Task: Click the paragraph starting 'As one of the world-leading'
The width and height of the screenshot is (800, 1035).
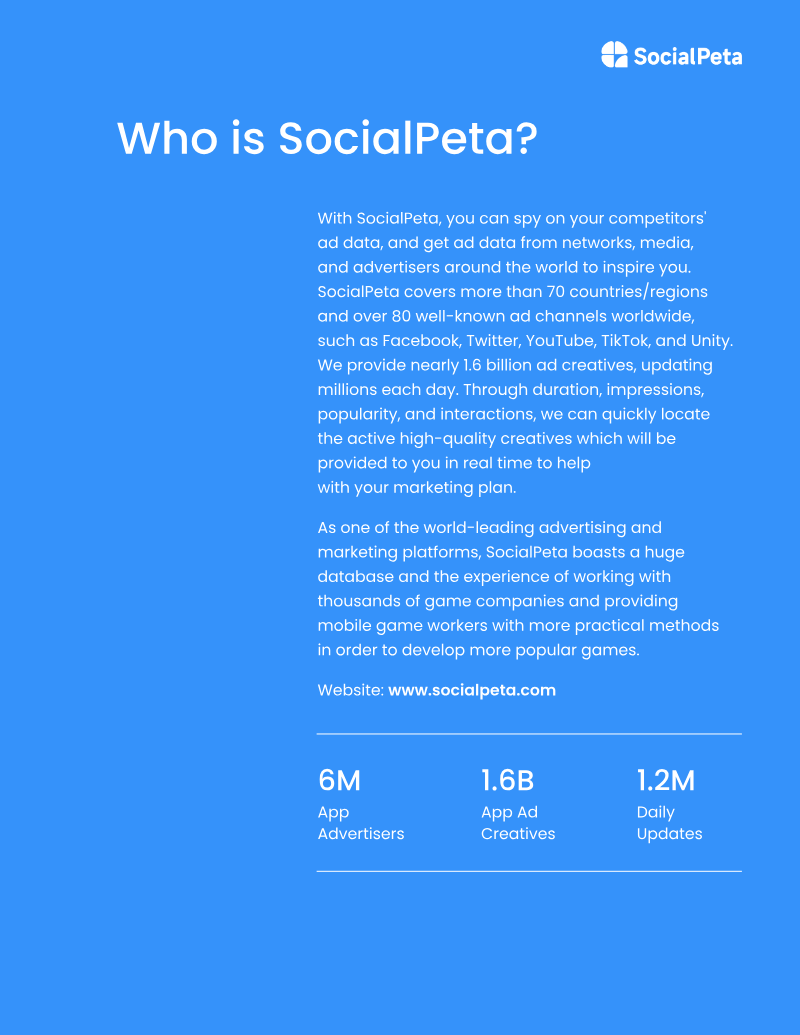Action: click(x=518, y=589)
